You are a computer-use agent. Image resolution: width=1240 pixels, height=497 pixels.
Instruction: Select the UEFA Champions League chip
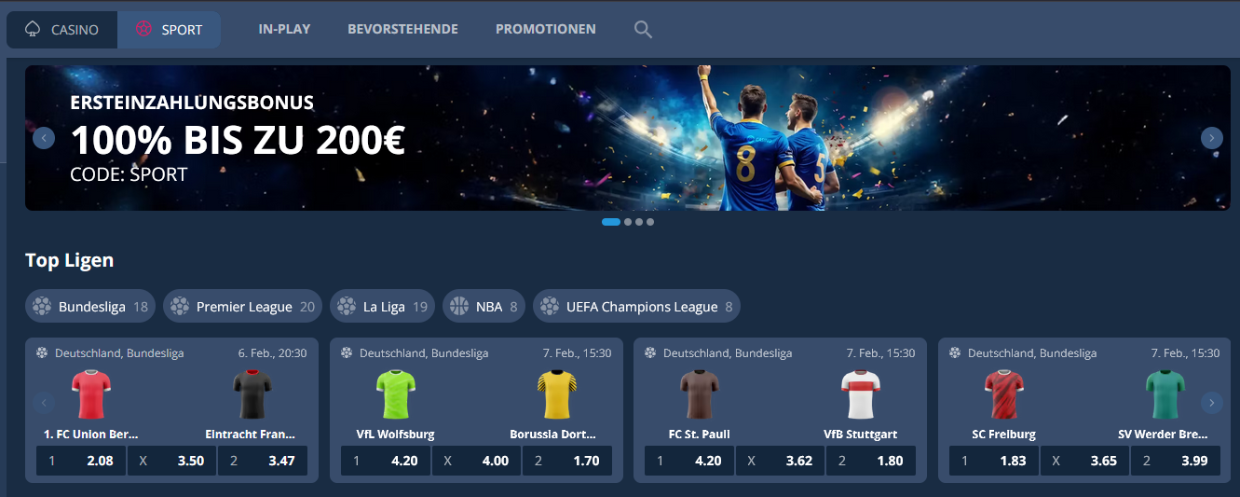(637, 306)
